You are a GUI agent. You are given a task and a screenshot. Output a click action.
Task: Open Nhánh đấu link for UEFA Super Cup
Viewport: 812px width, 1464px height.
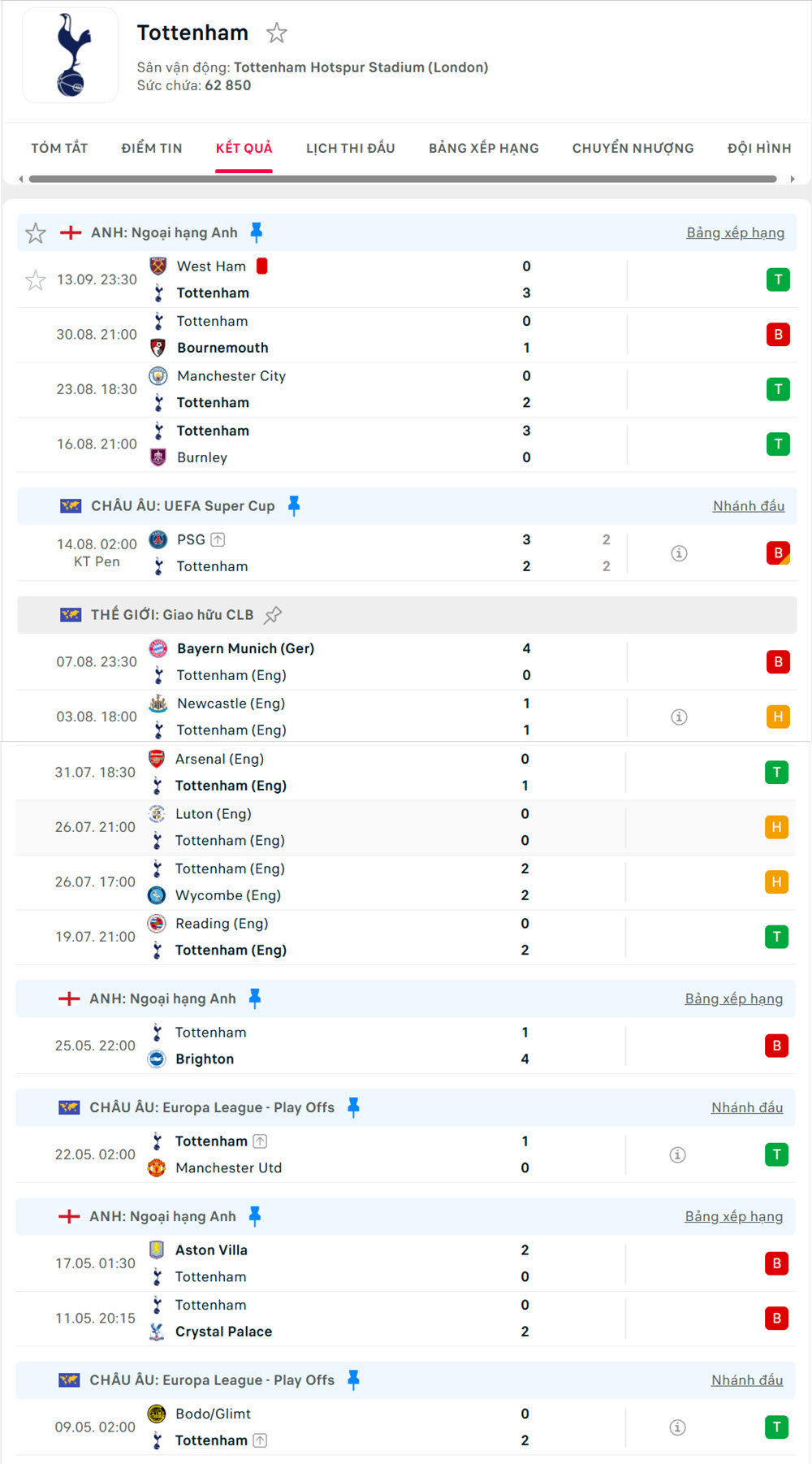pos(748,506)
